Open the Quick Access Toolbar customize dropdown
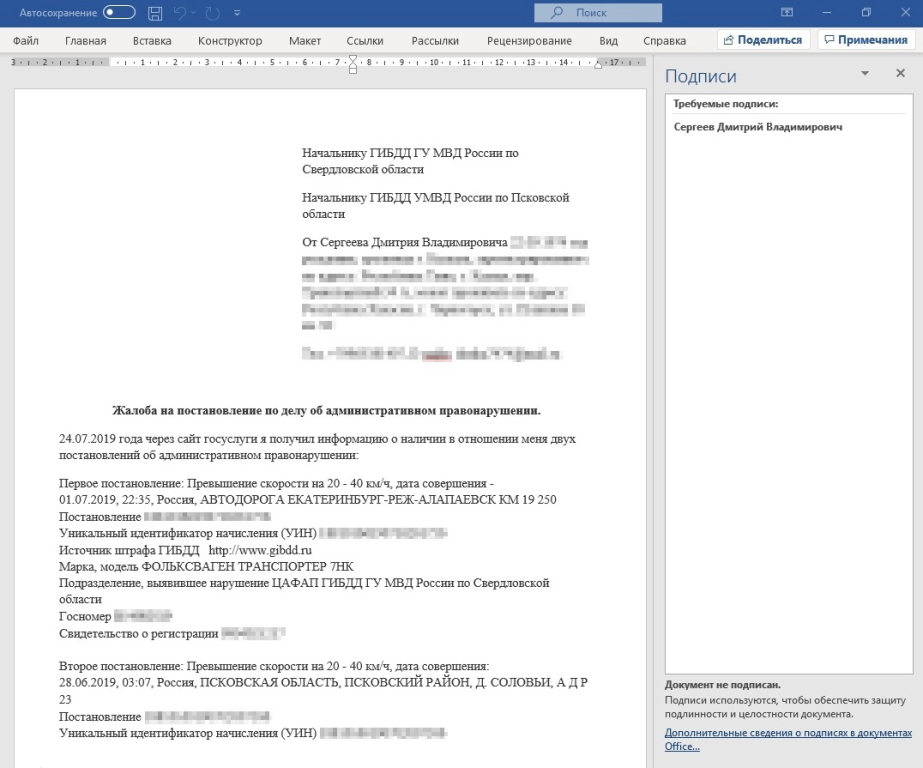Viewport: 923px width, 768px height. (237, 13)
